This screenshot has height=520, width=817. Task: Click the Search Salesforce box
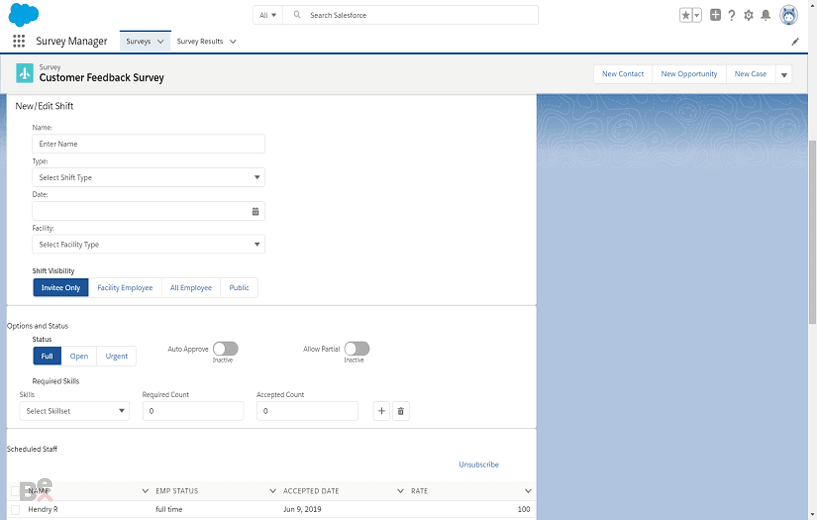411,15
